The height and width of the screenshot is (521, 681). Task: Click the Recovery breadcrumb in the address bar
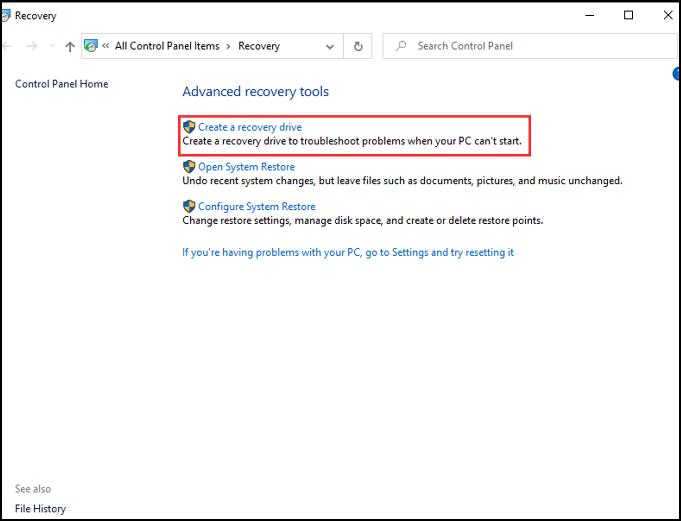coord(259,46)
